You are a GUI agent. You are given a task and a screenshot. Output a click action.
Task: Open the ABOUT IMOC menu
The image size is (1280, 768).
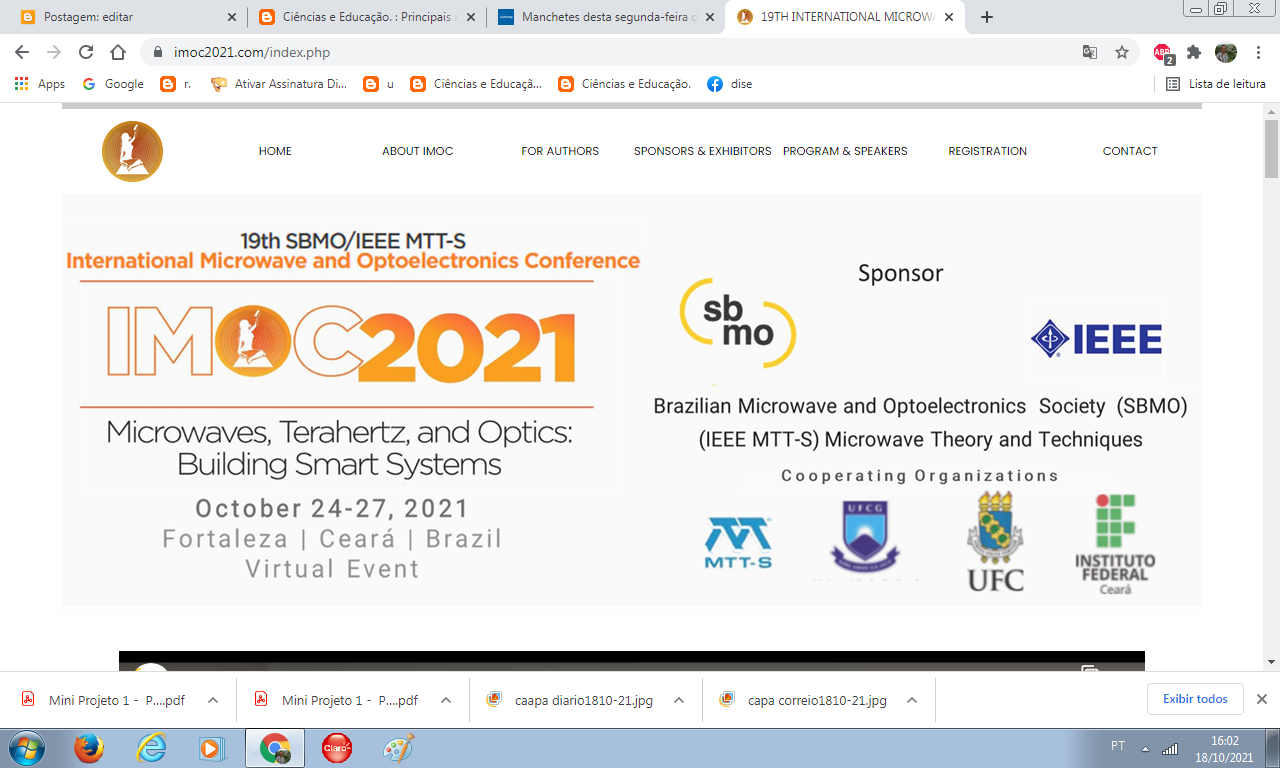tap(417, 151)
